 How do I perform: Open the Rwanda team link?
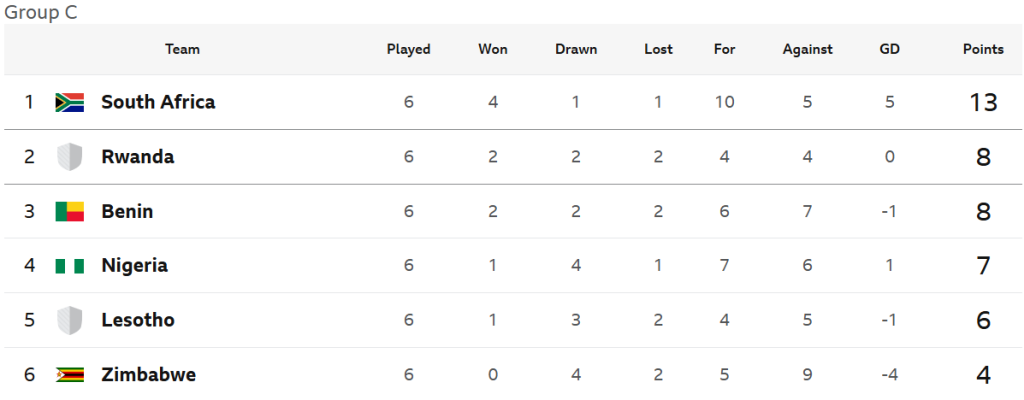pyautogui.click(x=138, y=157)
